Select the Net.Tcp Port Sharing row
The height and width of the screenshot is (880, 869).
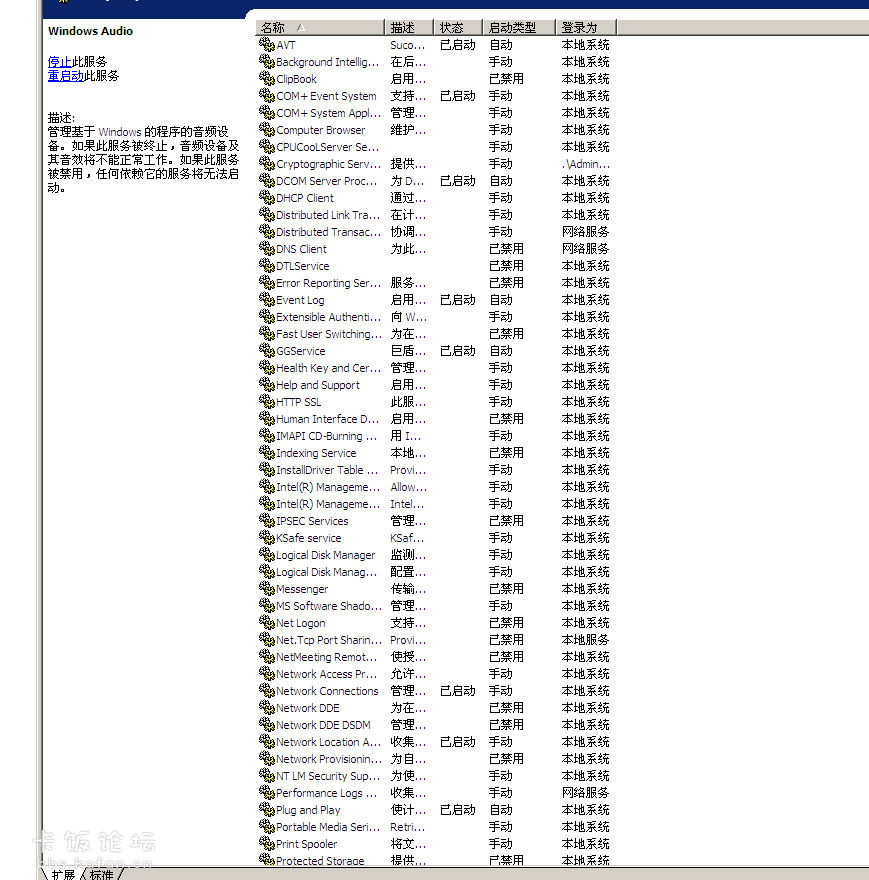(434, 640)
